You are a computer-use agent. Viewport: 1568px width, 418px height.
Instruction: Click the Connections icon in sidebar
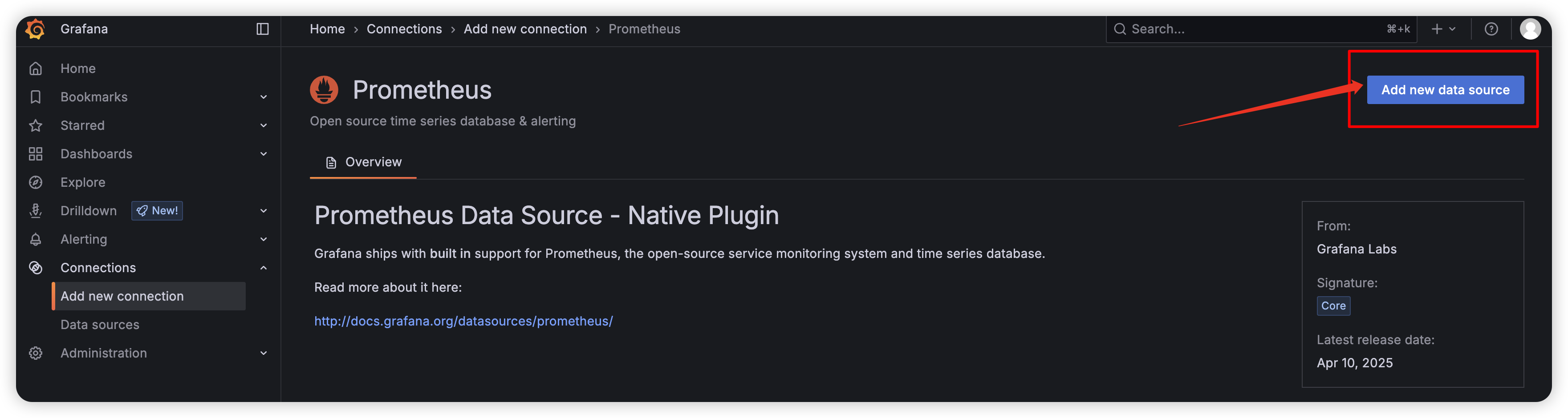[36, 268]
